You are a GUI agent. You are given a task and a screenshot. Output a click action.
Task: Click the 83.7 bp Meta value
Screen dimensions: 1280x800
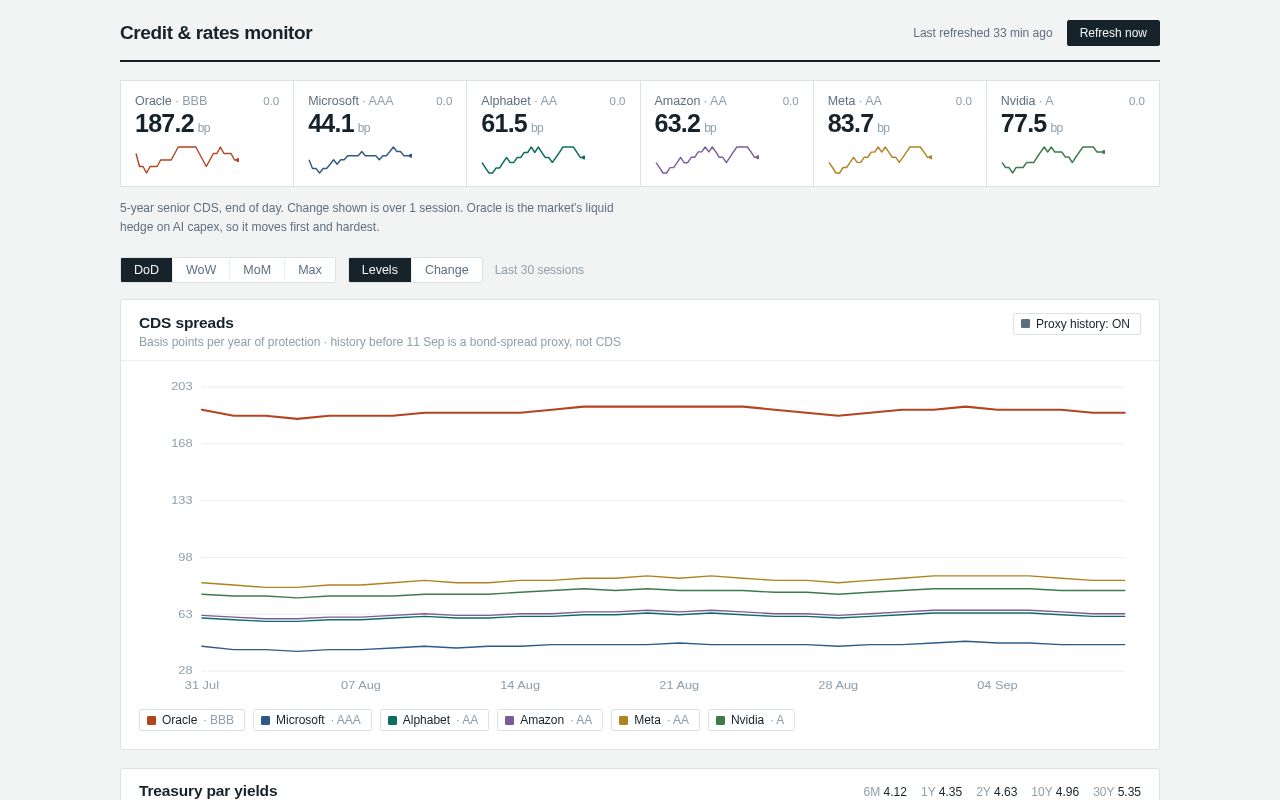click(859, 124)
